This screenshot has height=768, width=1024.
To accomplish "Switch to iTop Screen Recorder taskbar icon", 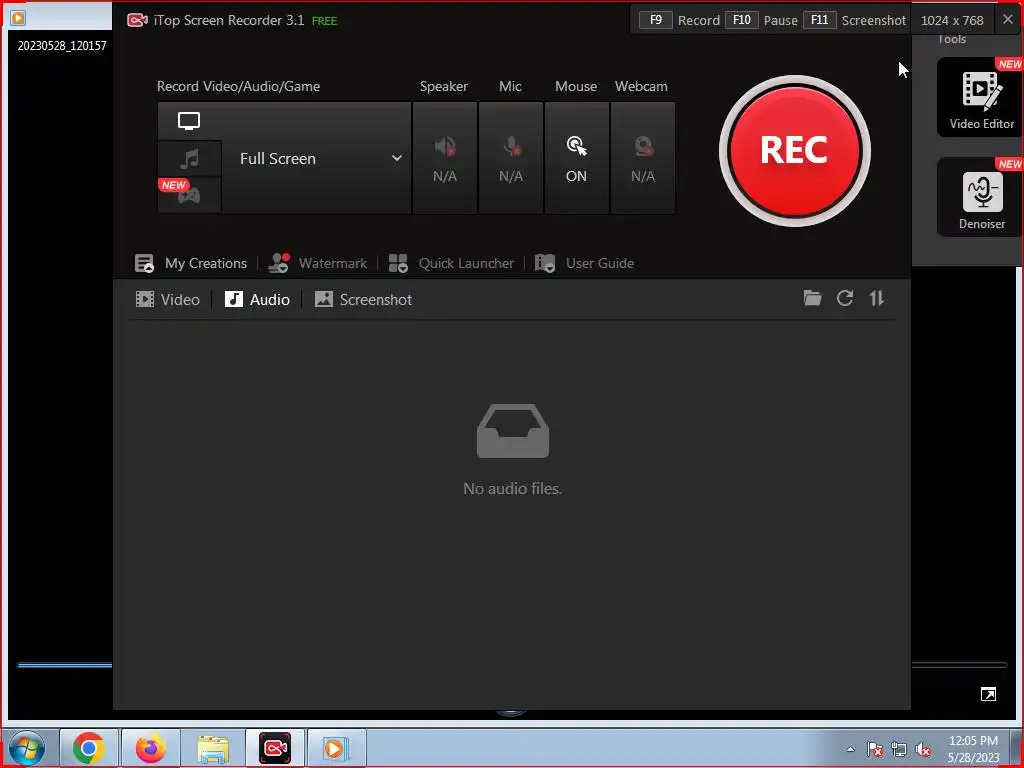I will click(275, 748).
